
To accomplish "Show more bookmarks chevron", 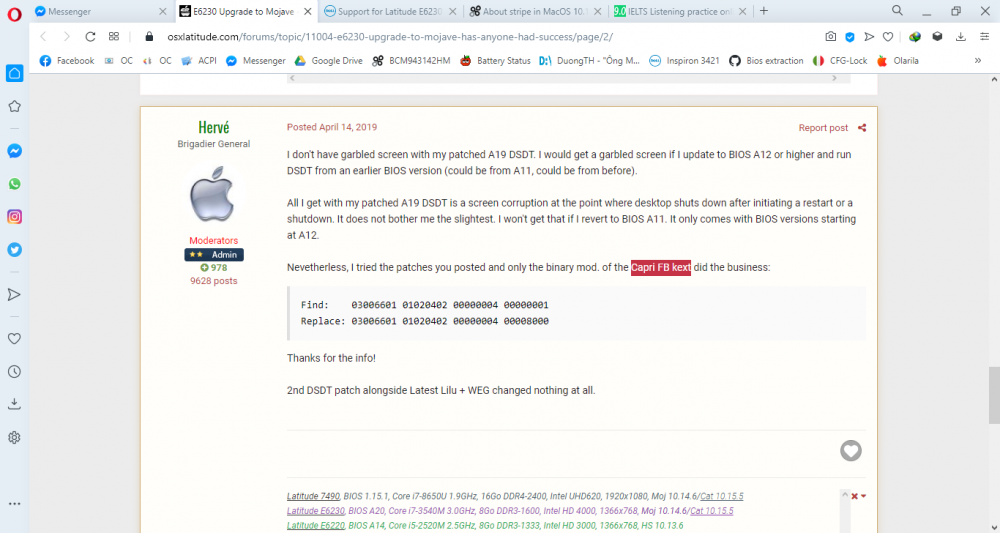I will point(978,61).
